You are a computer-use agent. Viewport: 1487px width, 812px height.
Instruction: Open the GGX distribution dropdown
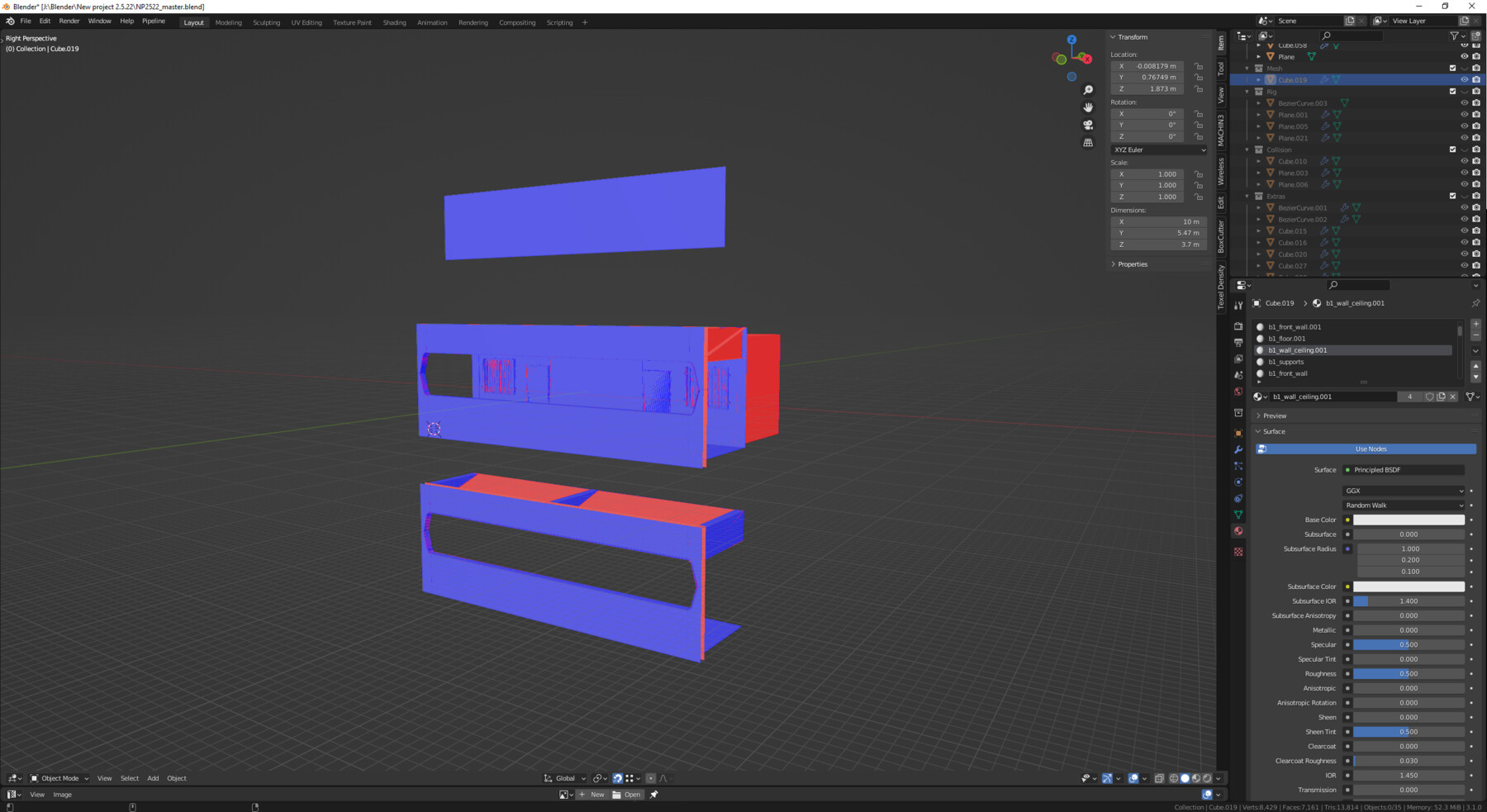[x=1403, y=490]
